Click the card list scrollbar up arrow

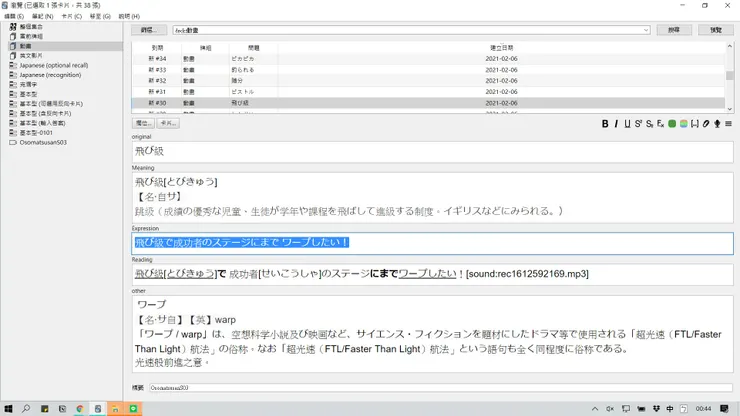(x=730, y=46)
